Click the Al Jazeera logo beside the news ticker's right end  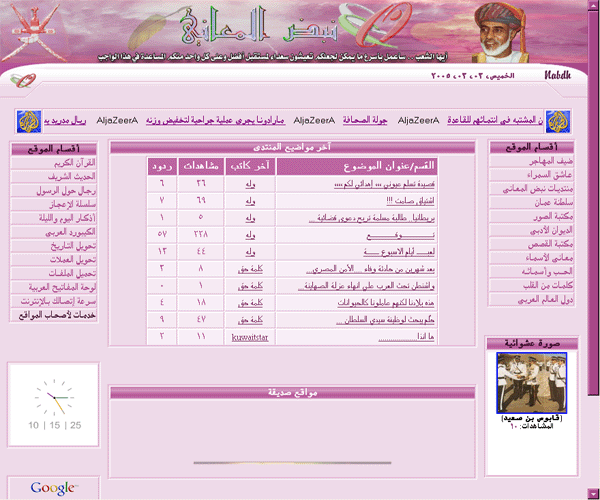[x=557, y=120]
